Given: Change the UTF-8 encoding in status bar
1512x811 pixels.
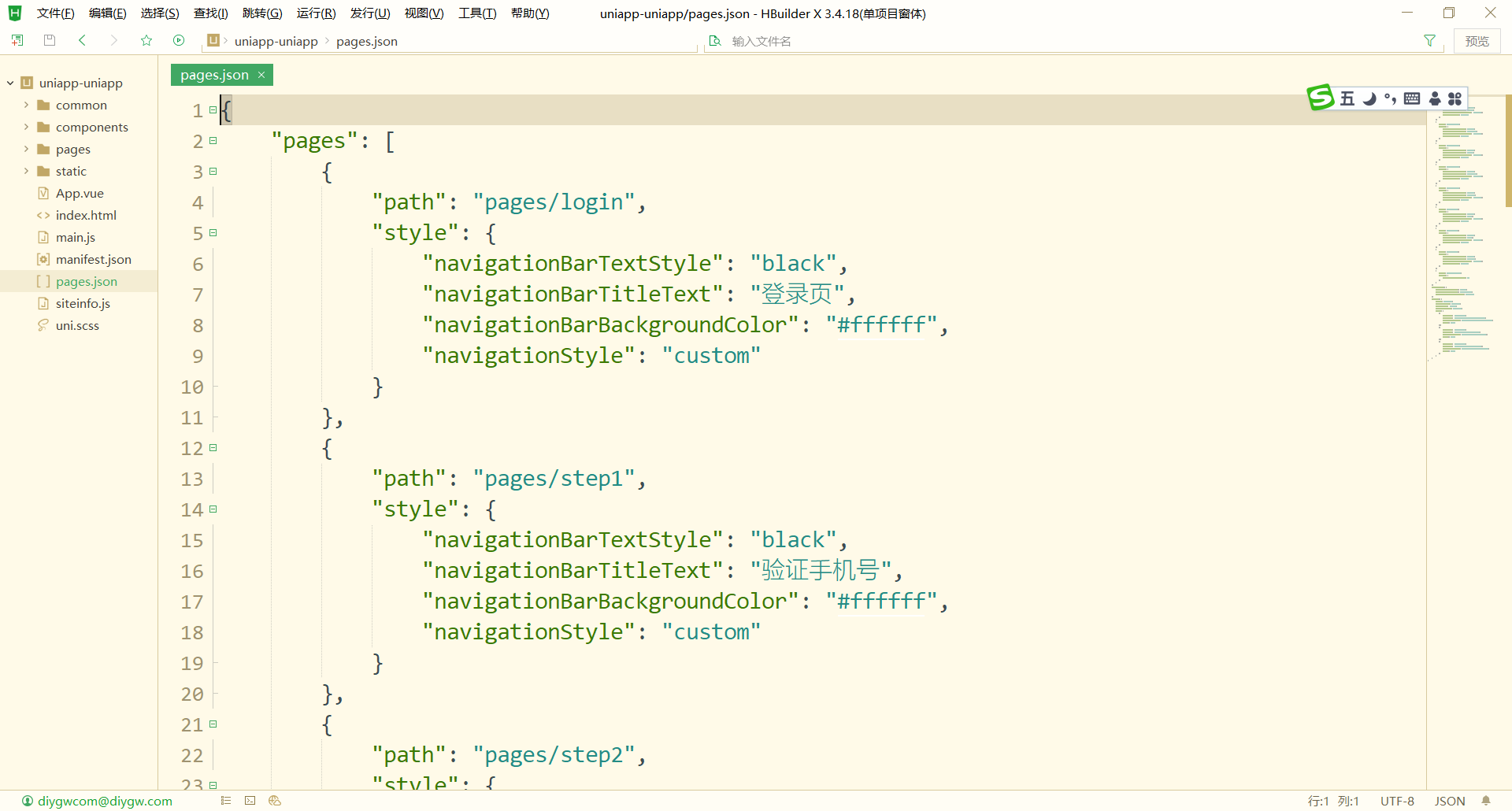Looking at the screenshot, I should click(1397, 801).
